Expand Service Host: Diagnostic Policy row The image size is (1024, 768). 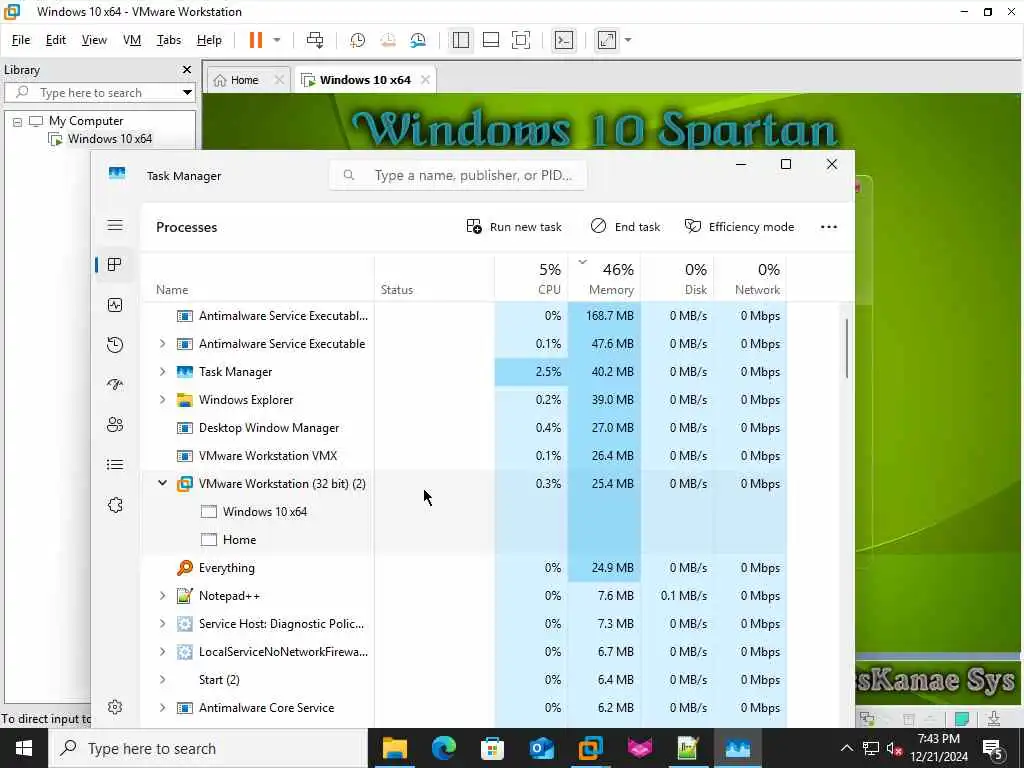[x=163, y=624]
